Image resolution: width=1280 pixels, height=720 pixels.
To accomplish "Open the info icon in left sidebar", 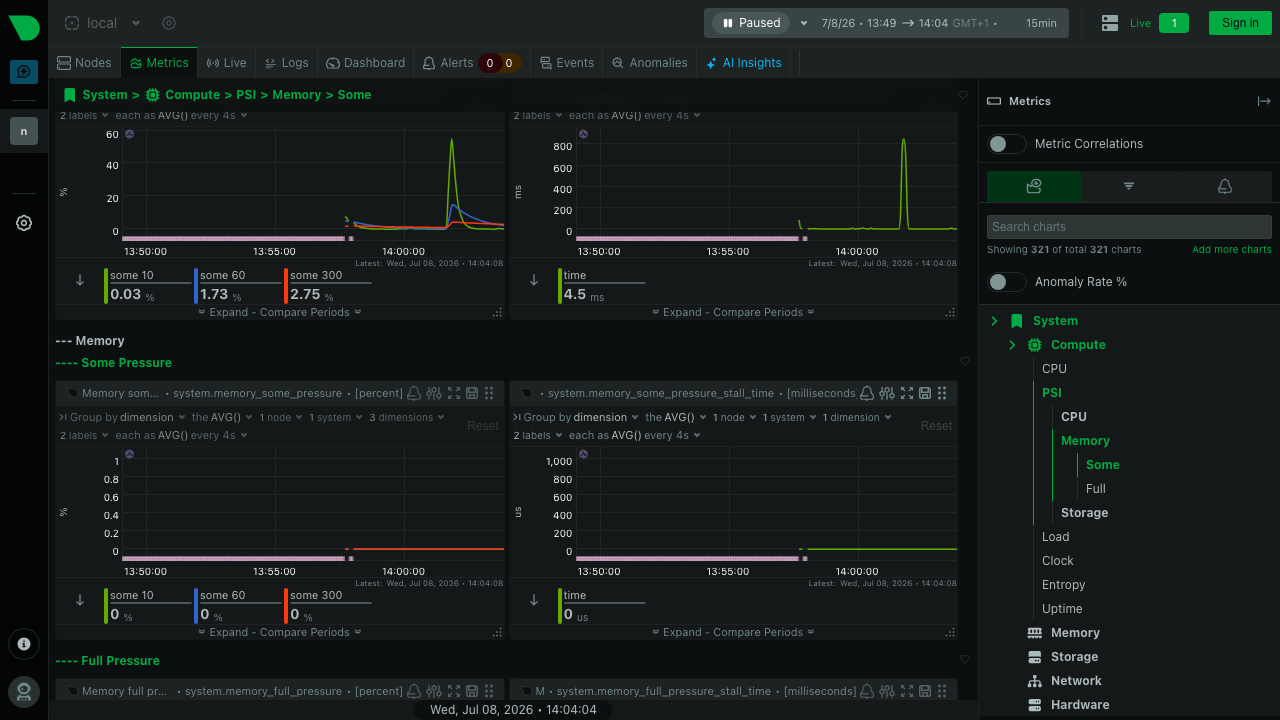I will (x=24, y=644).
